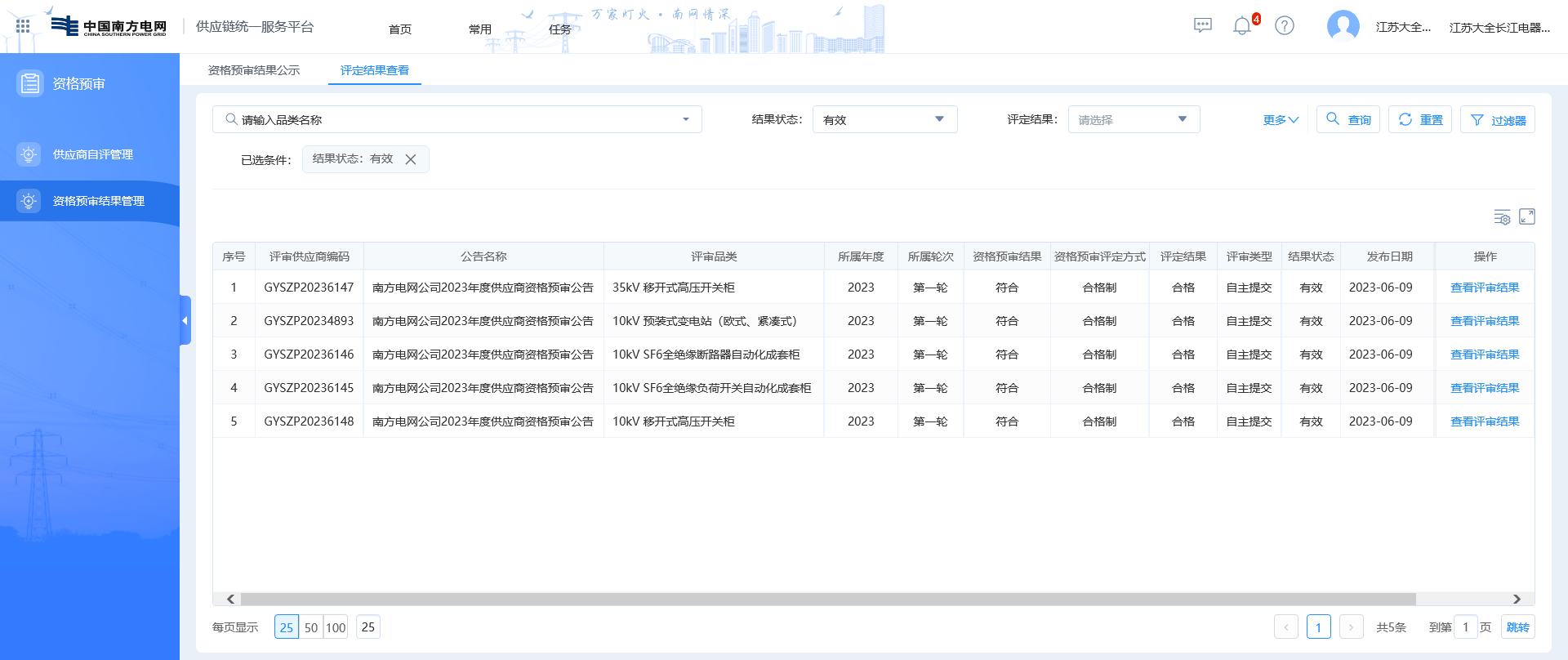Screen dimensions: 1568x660
Task: Remove the 结果状态 有效 filter tag
Action: (411, 159)
